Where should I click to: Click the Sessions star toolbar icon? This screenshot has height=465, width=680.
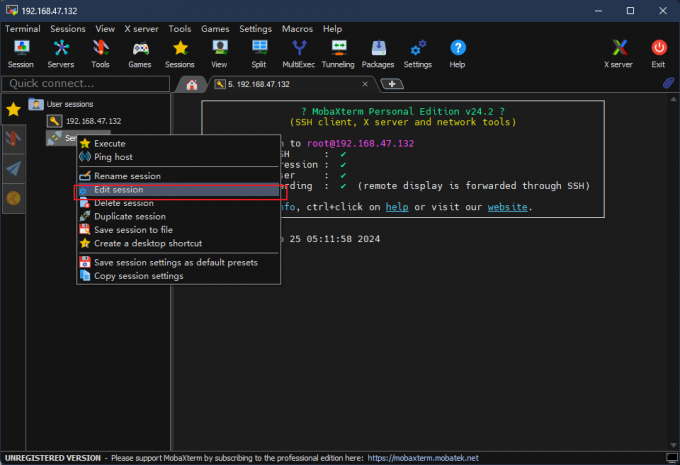pos(180,54)
